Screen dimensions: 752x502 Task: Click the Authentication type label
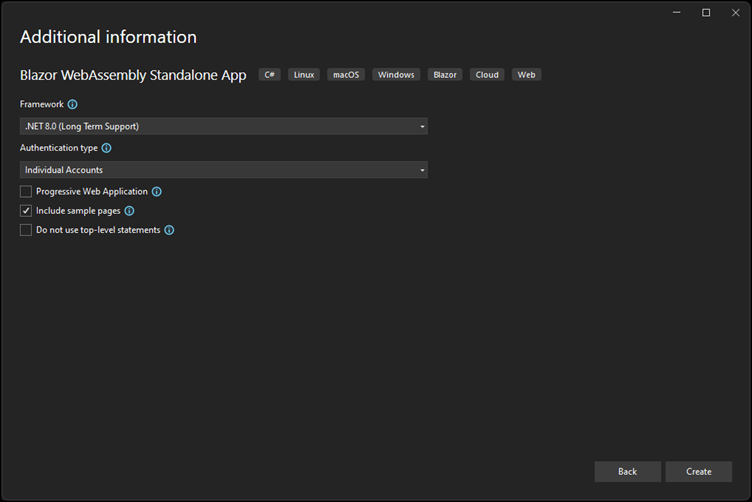[x=59, y=148]
